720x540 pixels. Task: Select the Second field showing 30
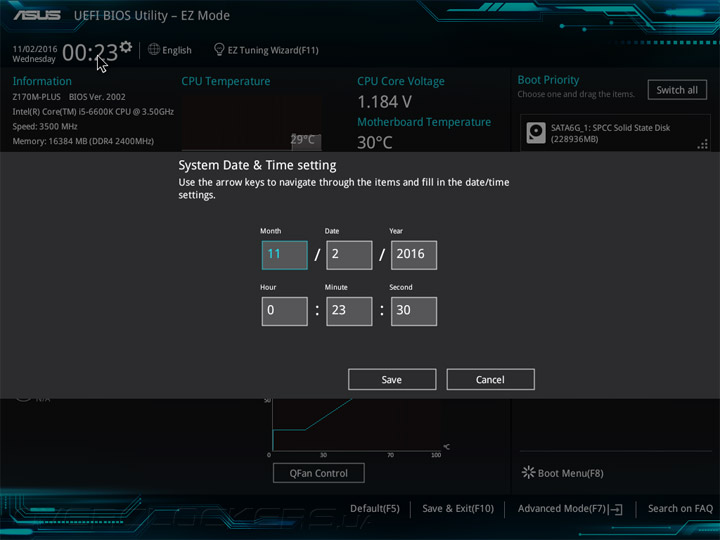point(414,311)
